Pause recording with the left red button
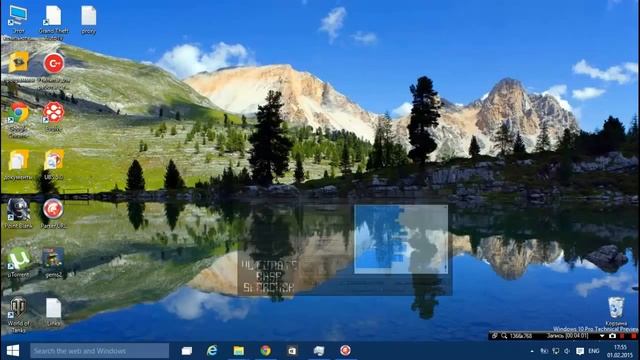 pos(622,336)
